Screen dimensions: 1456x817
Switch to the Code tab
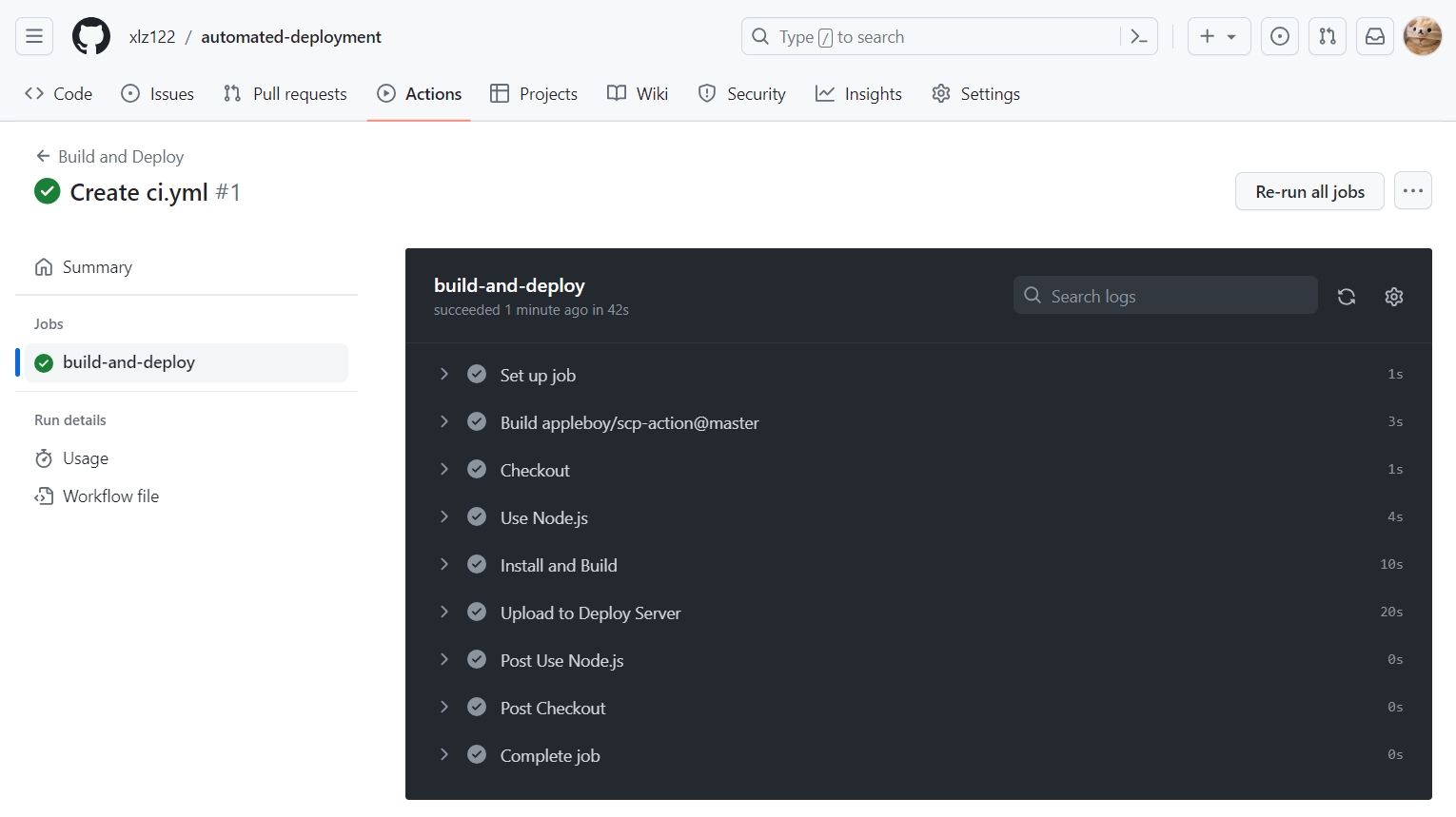59,93
